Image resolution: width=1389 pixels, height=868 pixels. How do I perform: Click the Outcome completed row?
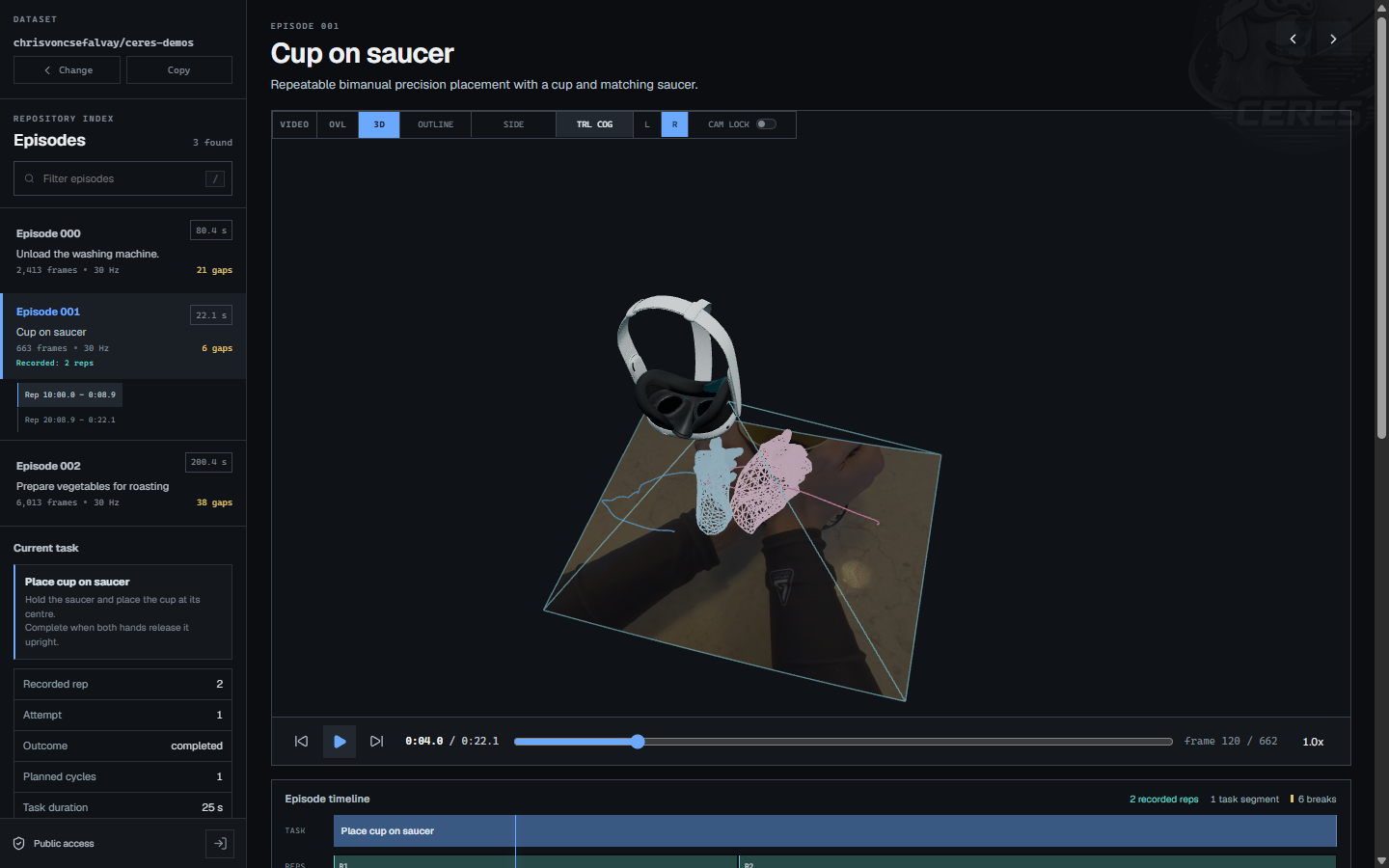pyautogui.click(x=123, y=746)
